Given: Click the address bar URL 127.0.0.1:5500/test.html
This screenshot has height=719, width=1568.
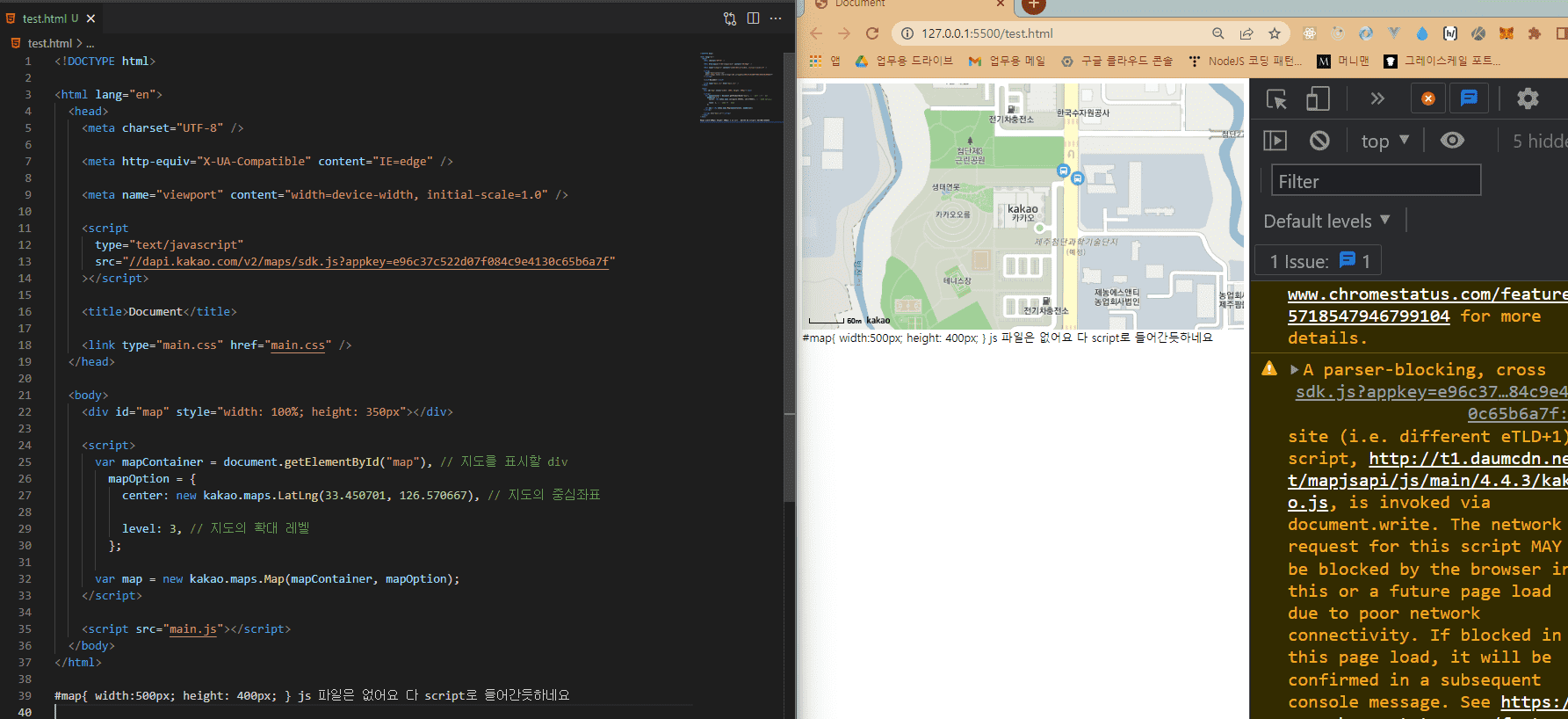Looking at the screenshot, I should (x=986, y=33).
